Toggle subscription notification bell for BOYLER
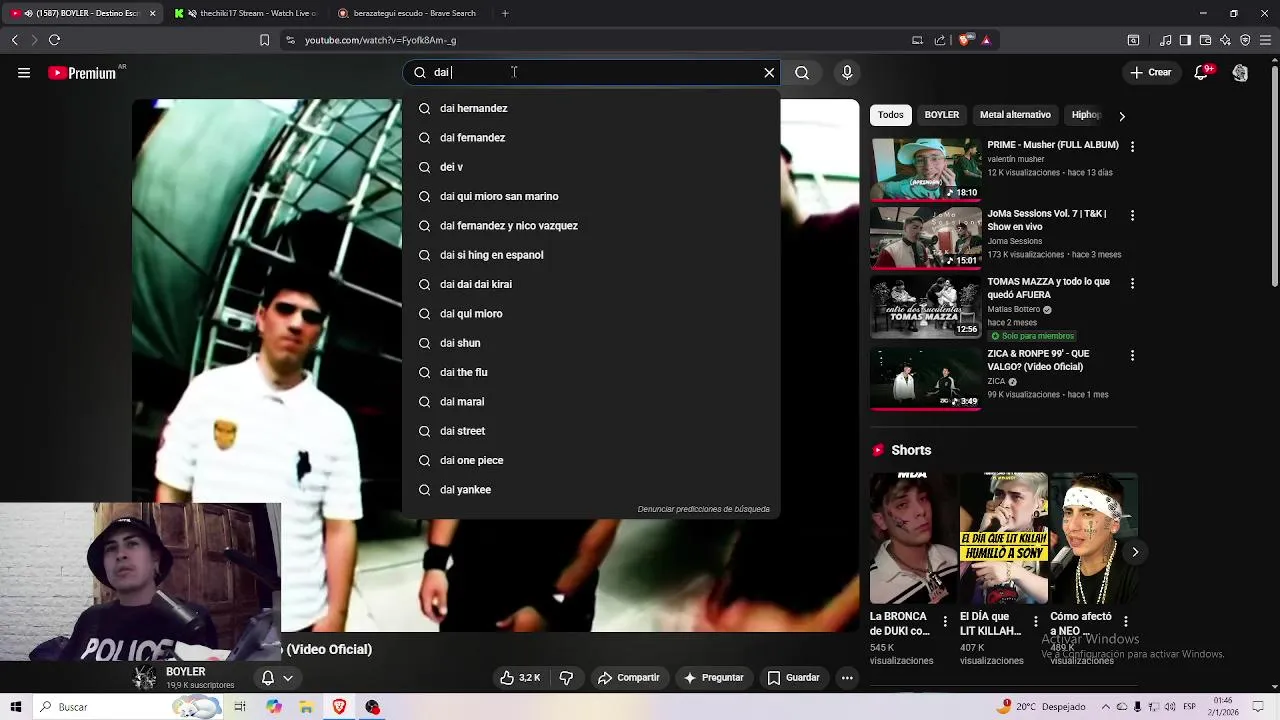 coord(276,678)
